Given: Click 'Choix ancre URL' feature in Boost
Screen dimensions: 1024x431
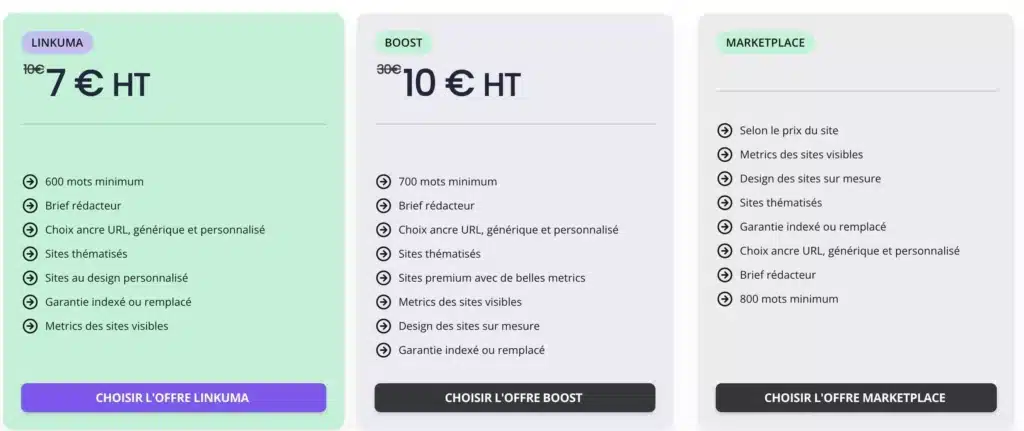Looking at the screenshot, I should (x=508, y=230).
